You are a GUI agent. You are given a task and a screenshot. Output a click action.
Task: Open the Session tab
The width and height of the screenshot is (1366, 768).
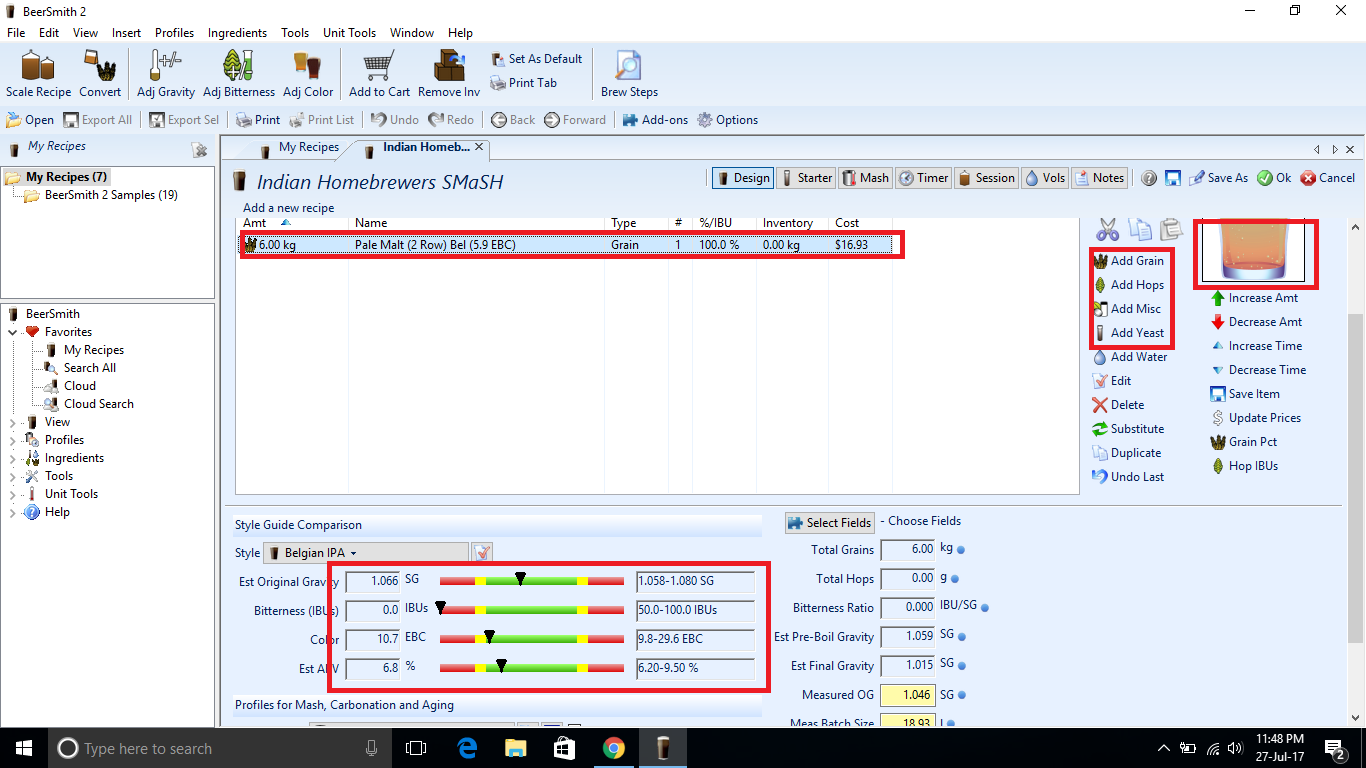pyautogui.click(x=986, y=178)
